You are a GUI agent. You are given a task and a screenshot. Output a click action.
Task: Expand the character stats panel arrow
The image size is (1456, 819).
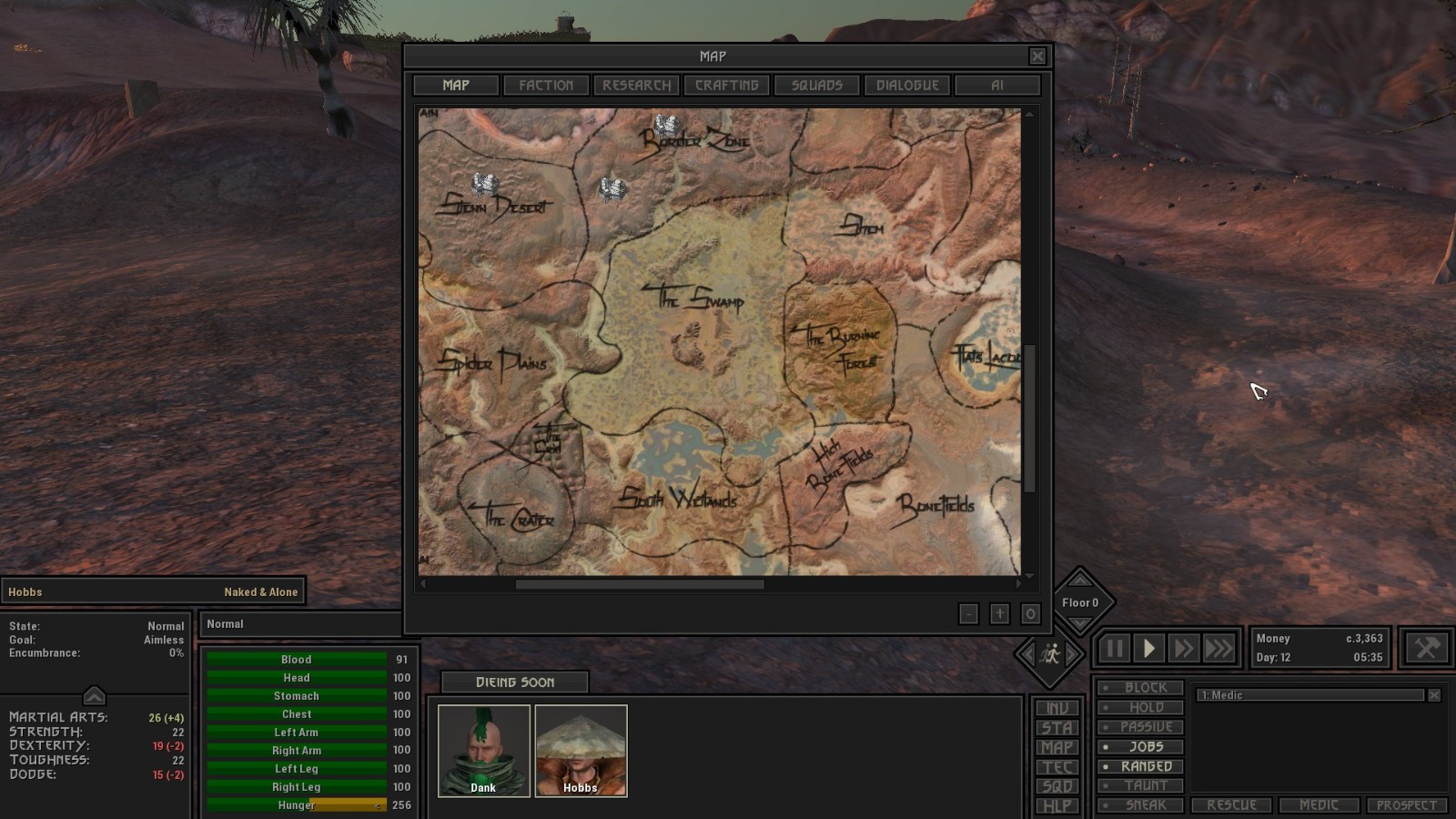point(94,696)
